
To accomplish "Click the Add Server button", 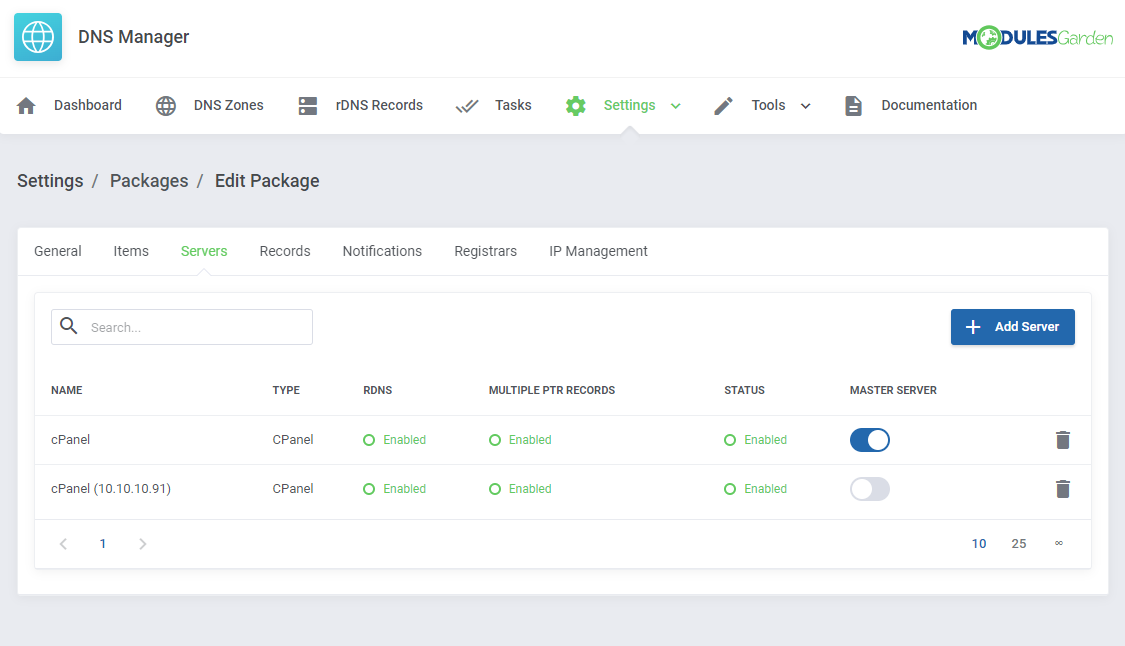I will tap(1012, 327).
